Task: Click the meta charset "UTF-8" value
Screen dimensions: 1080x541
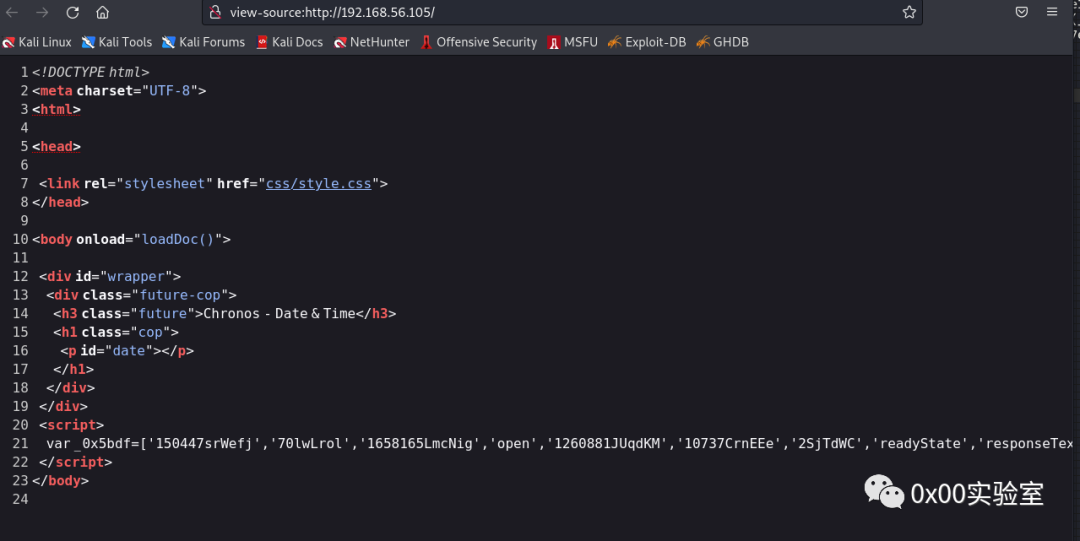Action: pyautogui.click(x=169, y=90)
